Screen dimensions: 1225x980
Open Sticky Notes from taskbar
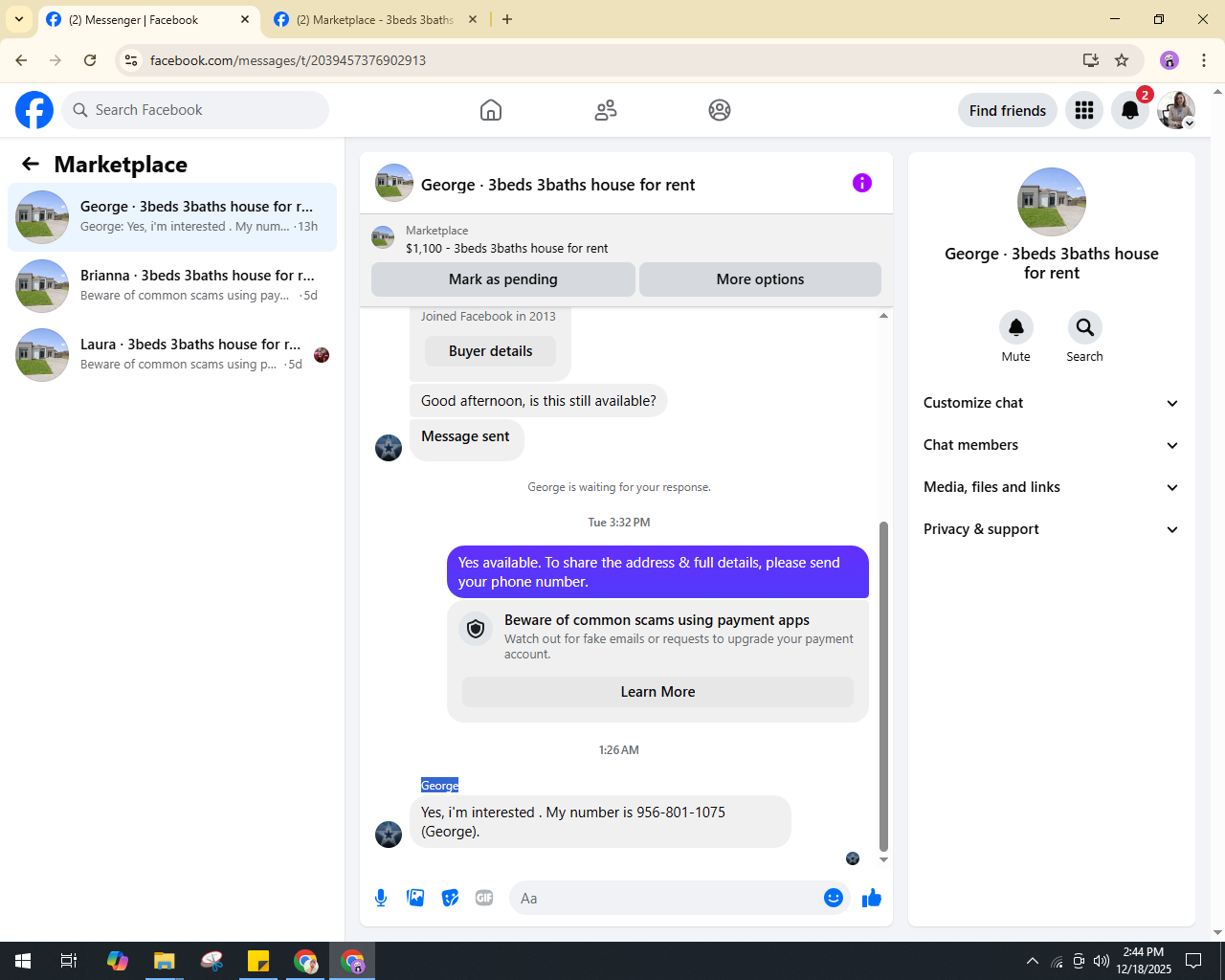258,961
